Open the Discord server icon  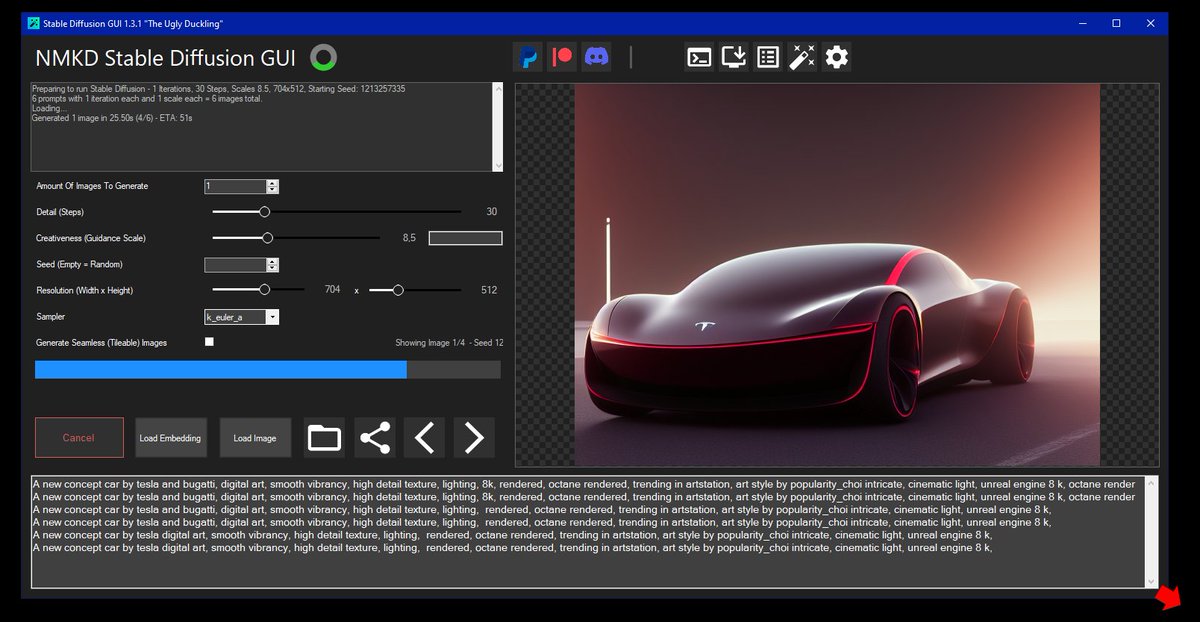(x=598, y=57)
